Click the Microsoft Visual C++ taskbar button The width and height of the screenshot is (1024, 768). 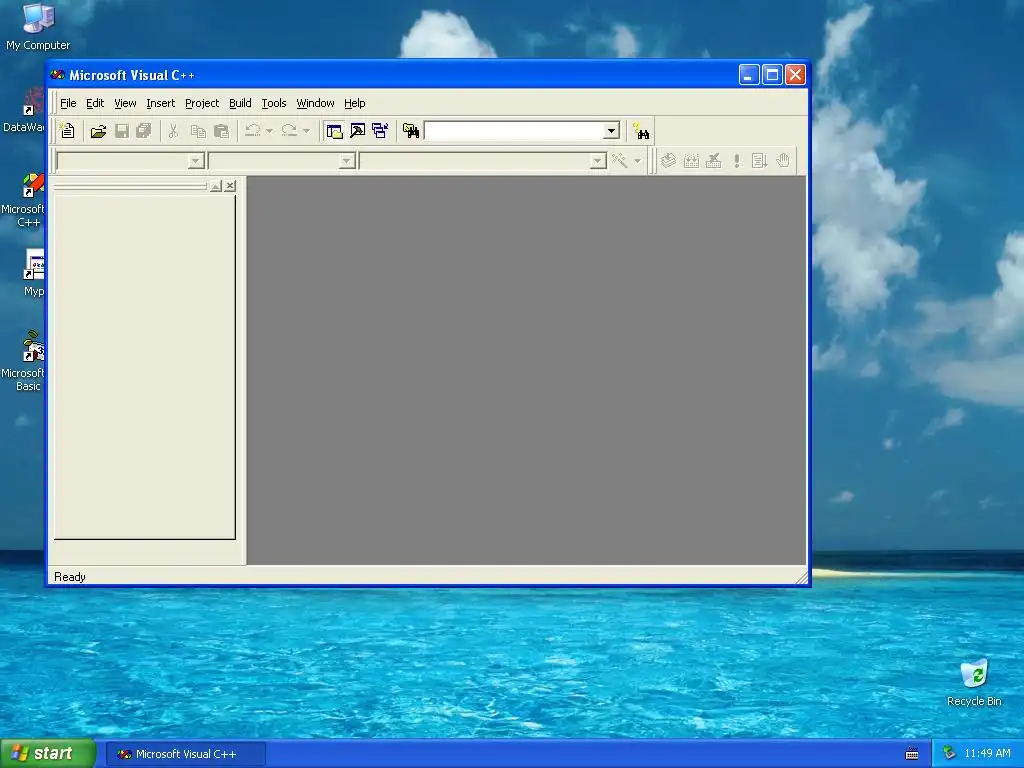[x=186, y=754]
